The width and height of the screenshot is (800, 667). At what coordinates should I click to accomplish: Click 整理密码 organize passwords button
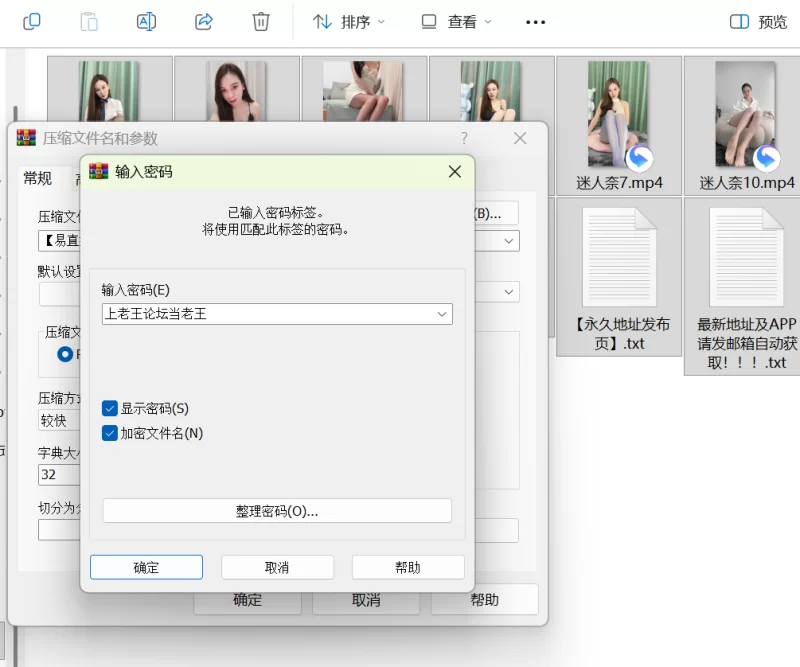coord(277,511)
